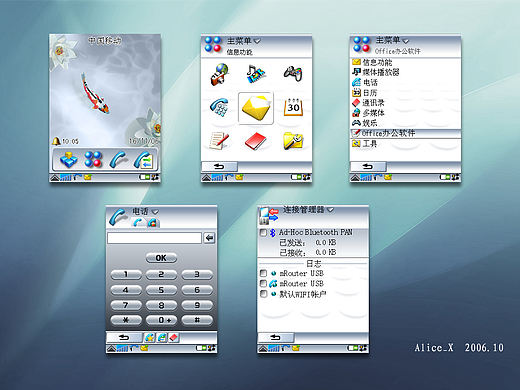Tap the envelope status icon on home screen status bar
This screenshot has width=520, height=390.
pos(88,178)
